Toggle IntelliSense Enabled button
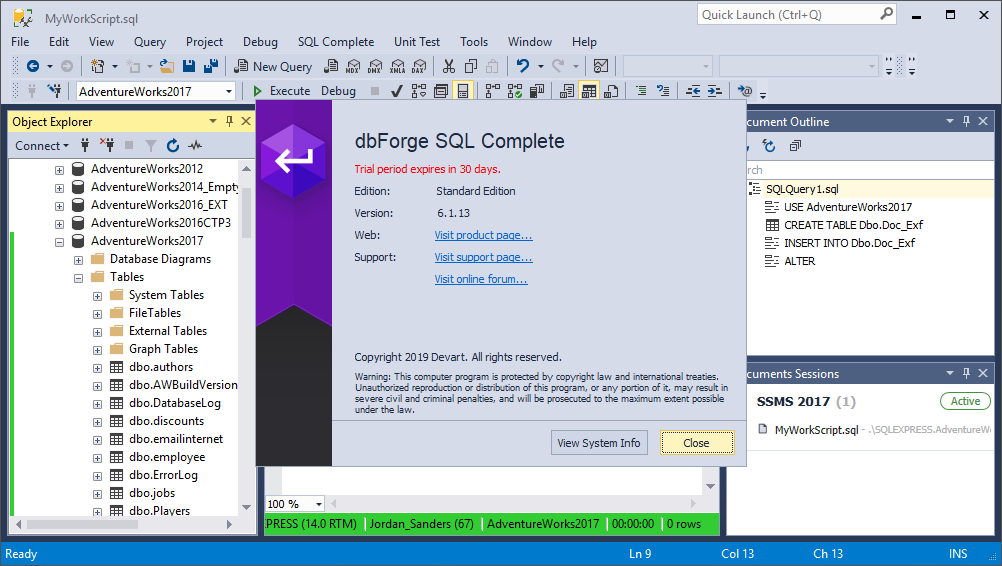Image resolution: width=1002 pixels, height=566 pixels. point(463,91)
